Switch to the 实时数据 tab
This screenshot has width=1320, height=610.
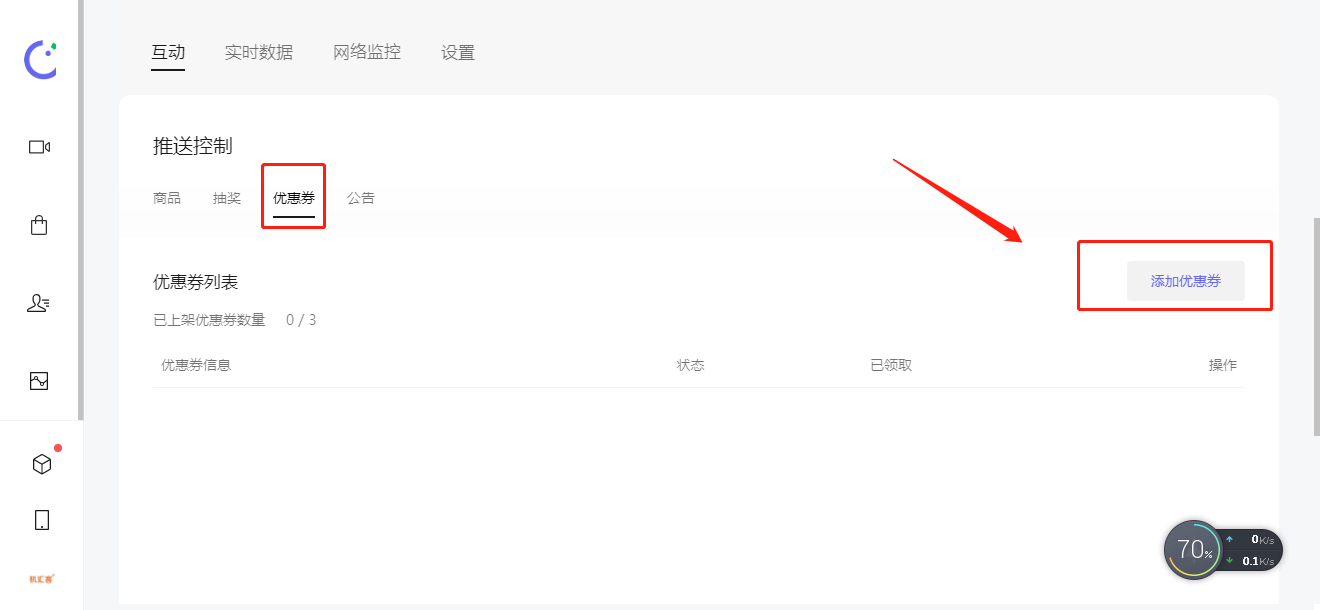point(259,52)
